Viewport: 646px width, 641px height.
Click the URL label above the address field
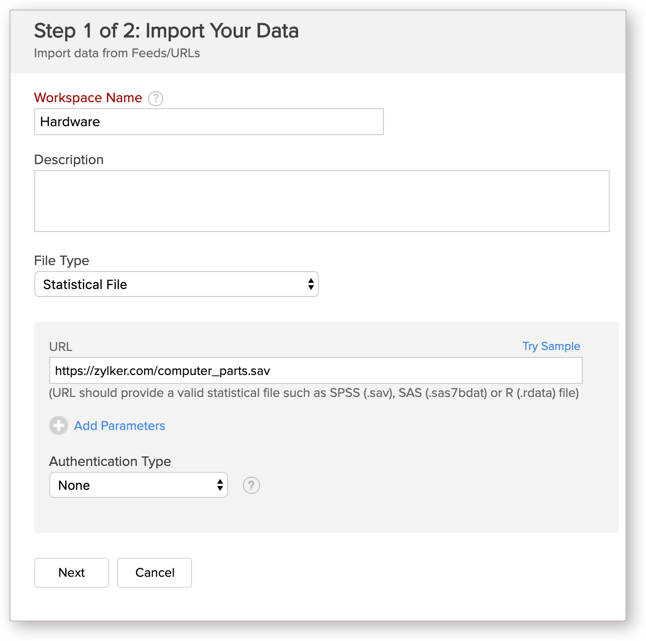[61, 346]
